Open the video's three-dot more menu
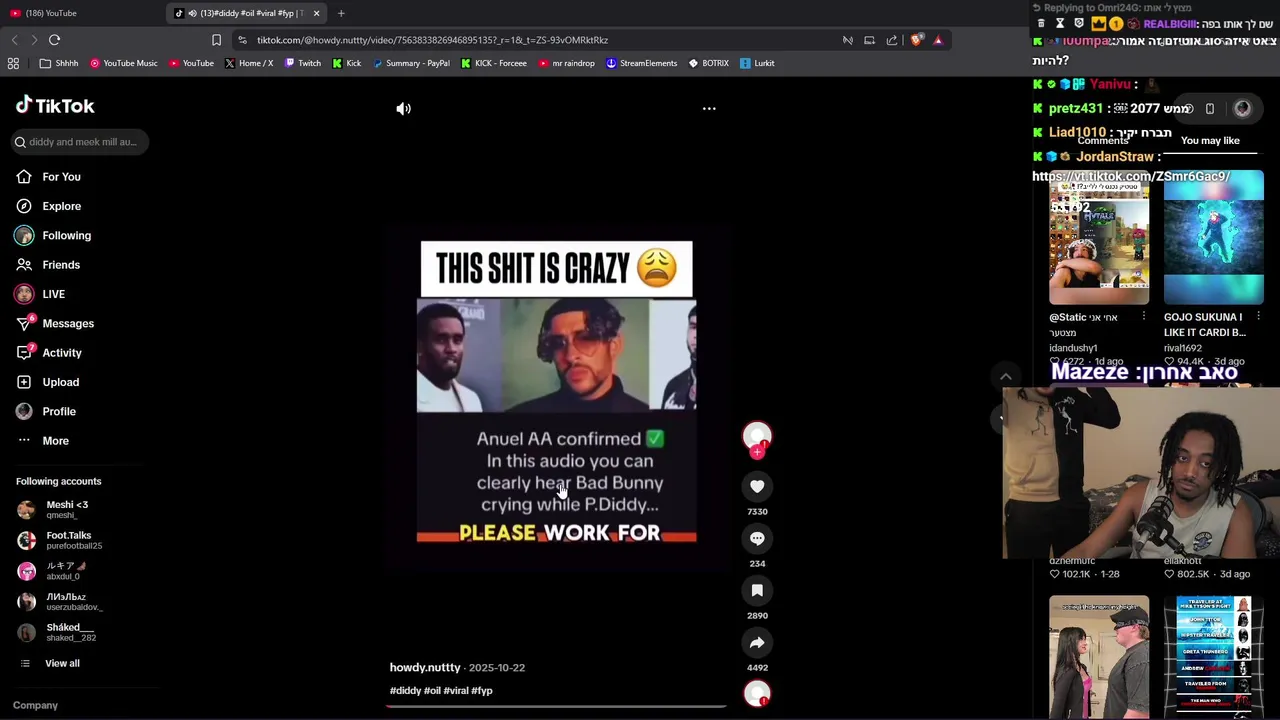1280x720 pixels. click(x=709, y=108)
